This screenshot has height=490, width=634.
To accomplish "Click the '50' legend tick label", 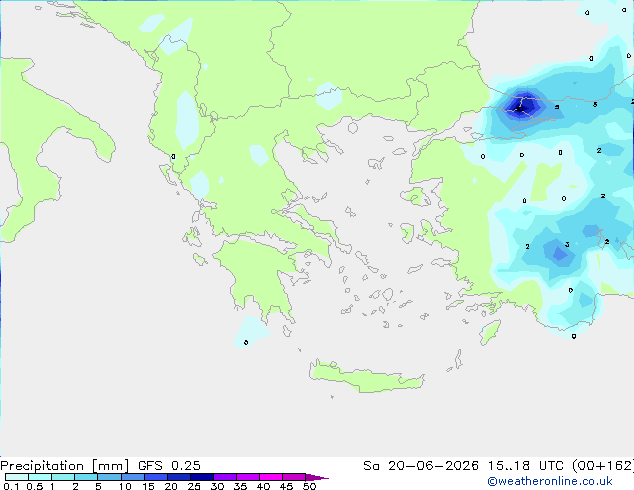I will pyautogui.click(x=309, y=486).
